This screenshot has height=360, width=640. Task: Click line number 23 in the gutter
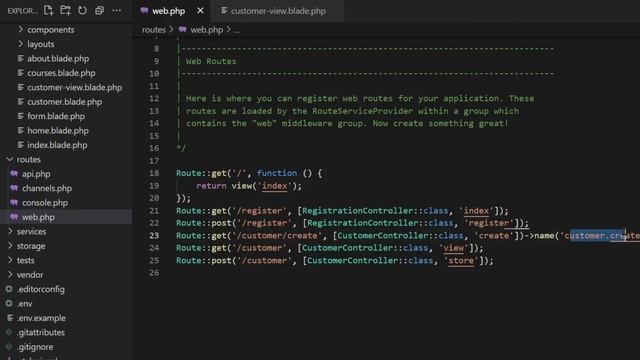click(154, 236)
